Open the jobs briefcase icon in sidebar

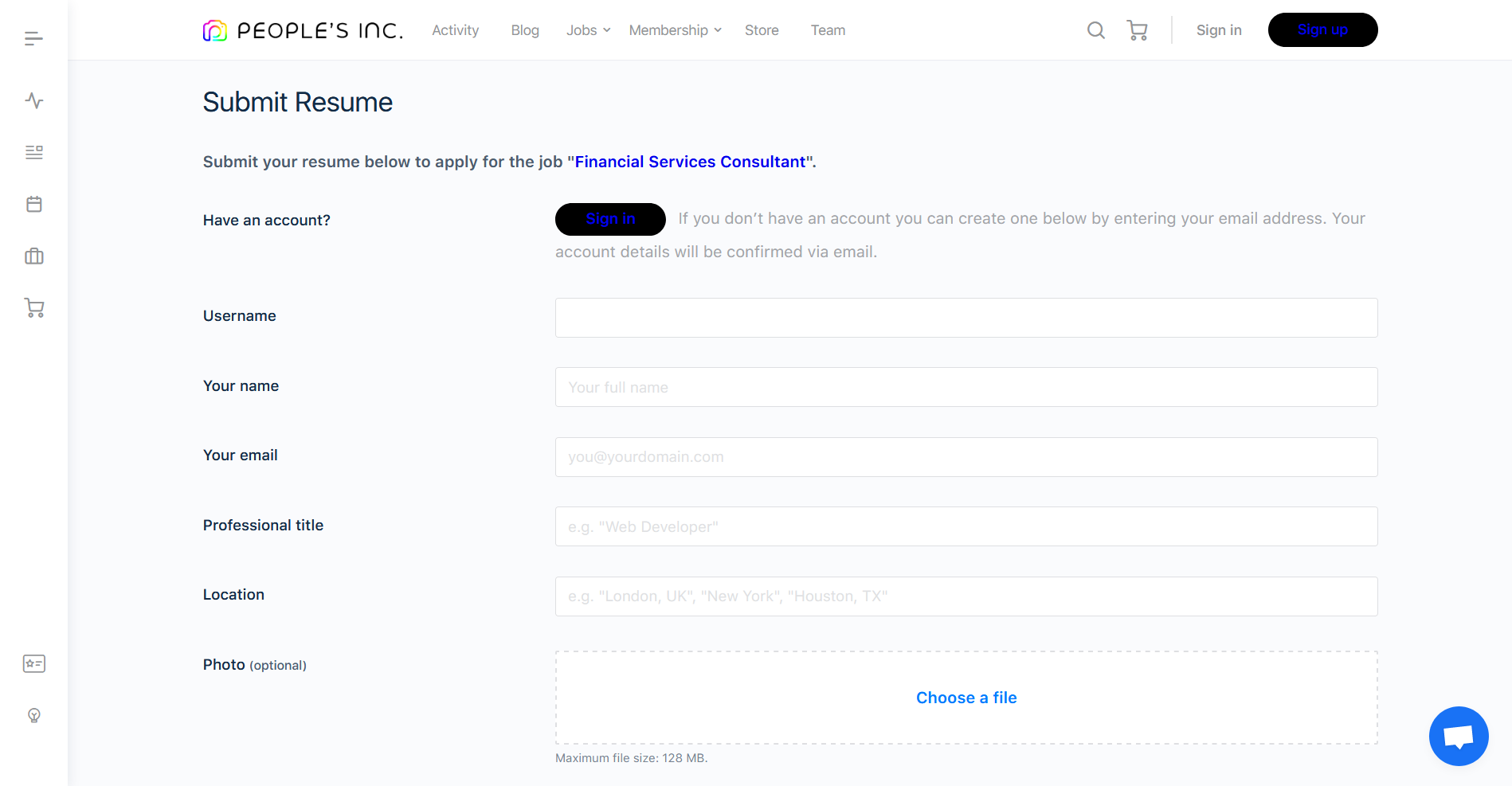[x=33, y=256]
